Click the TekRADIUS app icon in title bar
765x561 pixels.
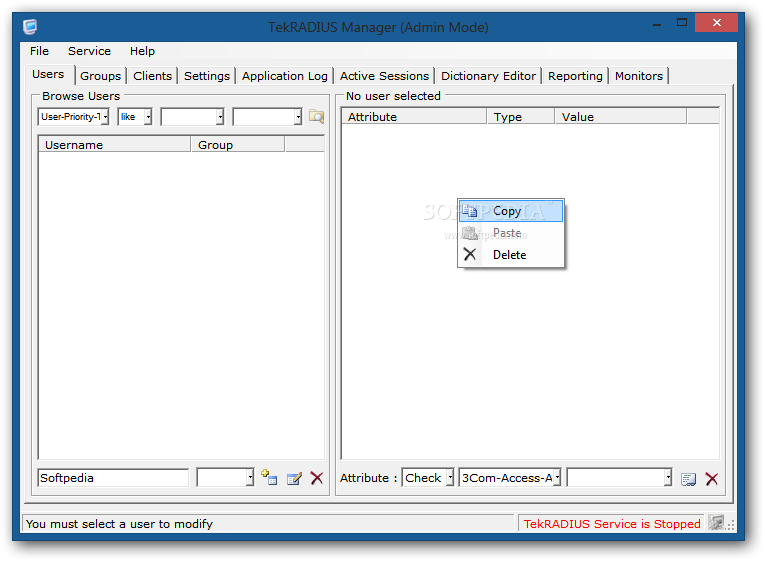pyautogui.click(x=30, y=26)
